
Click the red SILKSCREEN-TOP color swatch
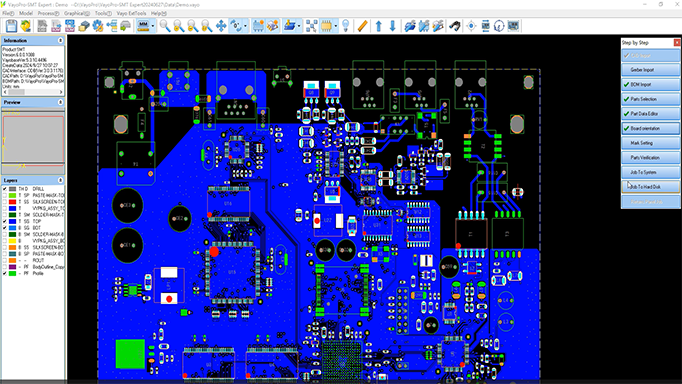12,202
